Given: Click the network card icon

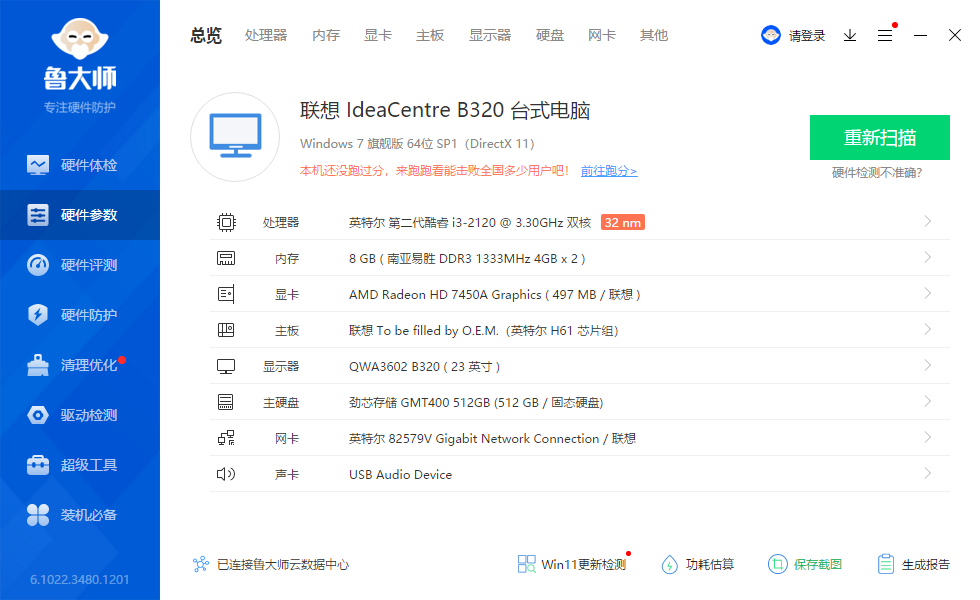Looking at the screenshot, I should (x=226, y=438).
